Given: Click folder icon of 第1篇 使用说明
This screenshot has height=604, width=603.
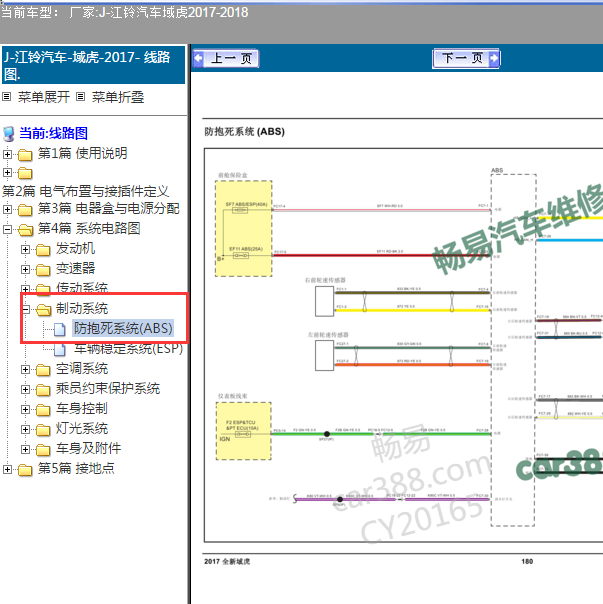Looking at the screenshot, I should click(25, 154).
